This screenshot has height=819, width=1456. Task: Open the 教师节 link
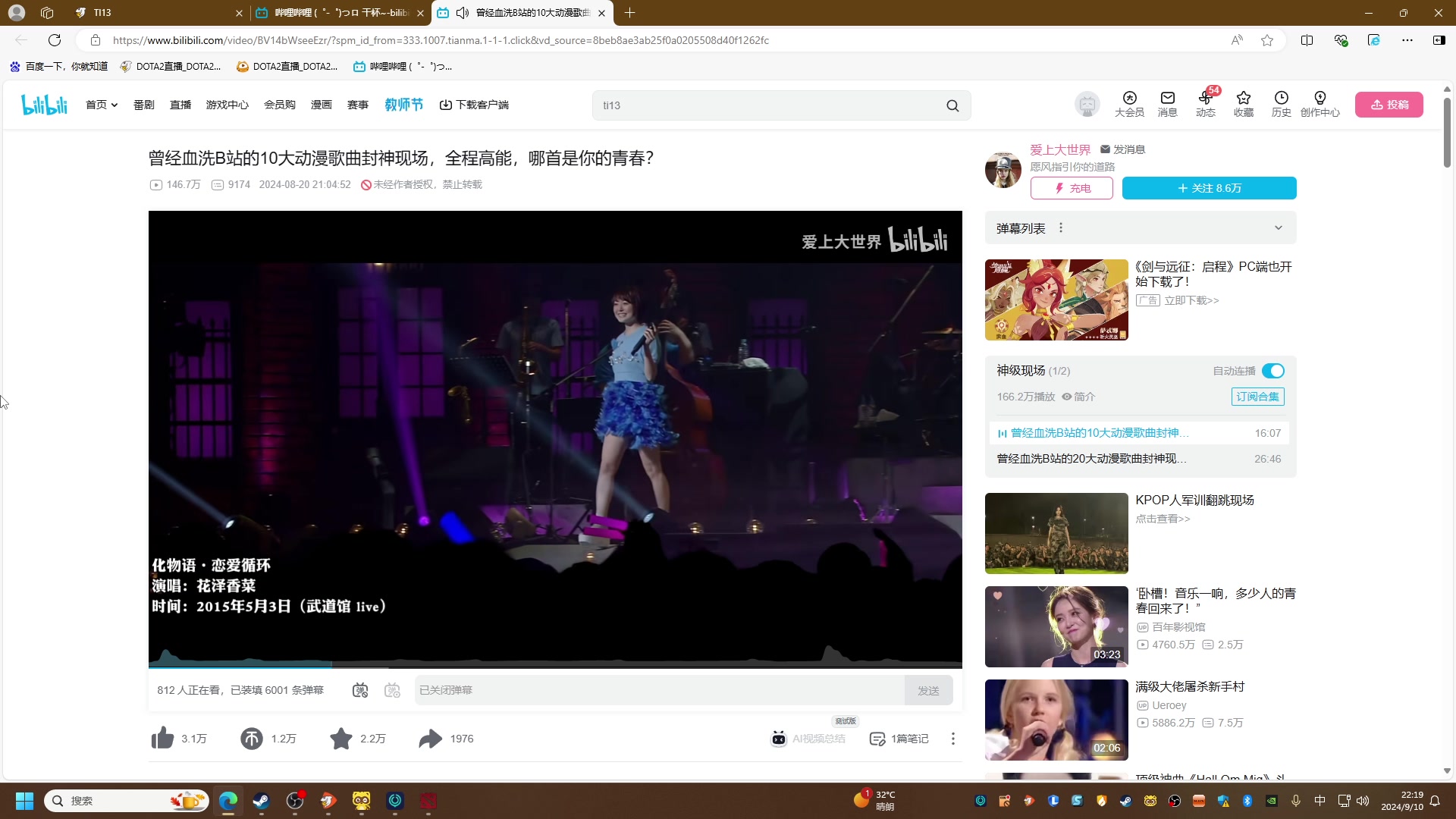[403, 105]
